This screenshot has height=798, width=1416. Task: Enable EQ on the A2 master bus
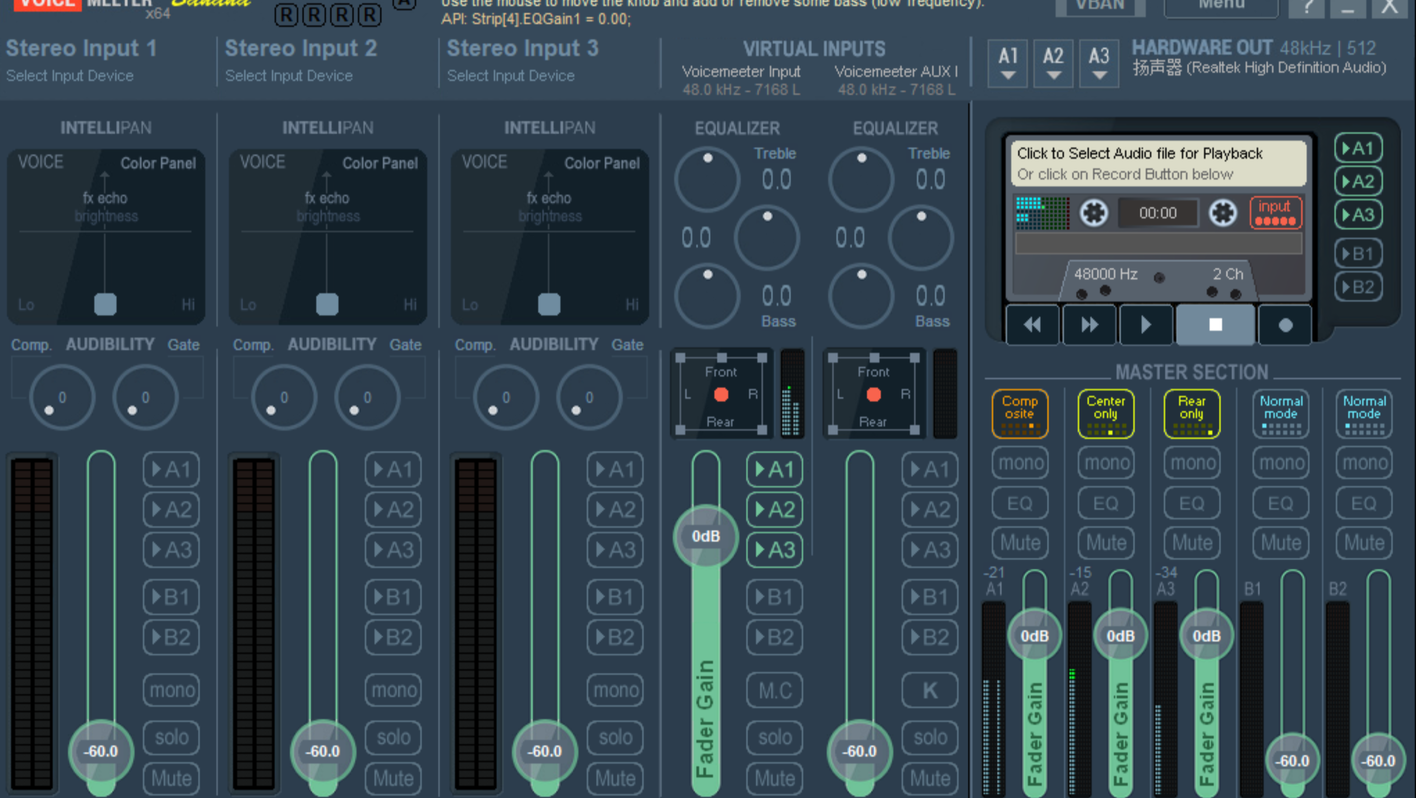tap(1106, 503)
